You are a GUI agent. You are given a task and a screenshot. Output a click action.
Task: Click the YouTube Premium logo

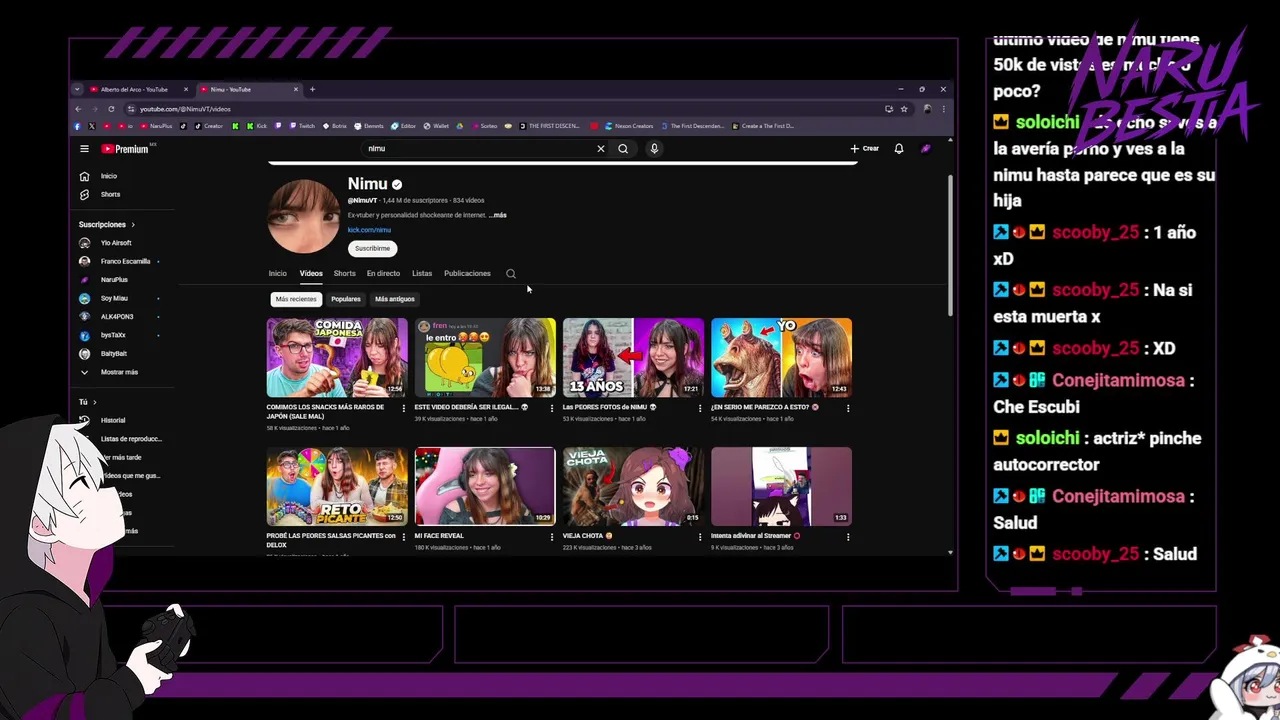coord(126,149)
